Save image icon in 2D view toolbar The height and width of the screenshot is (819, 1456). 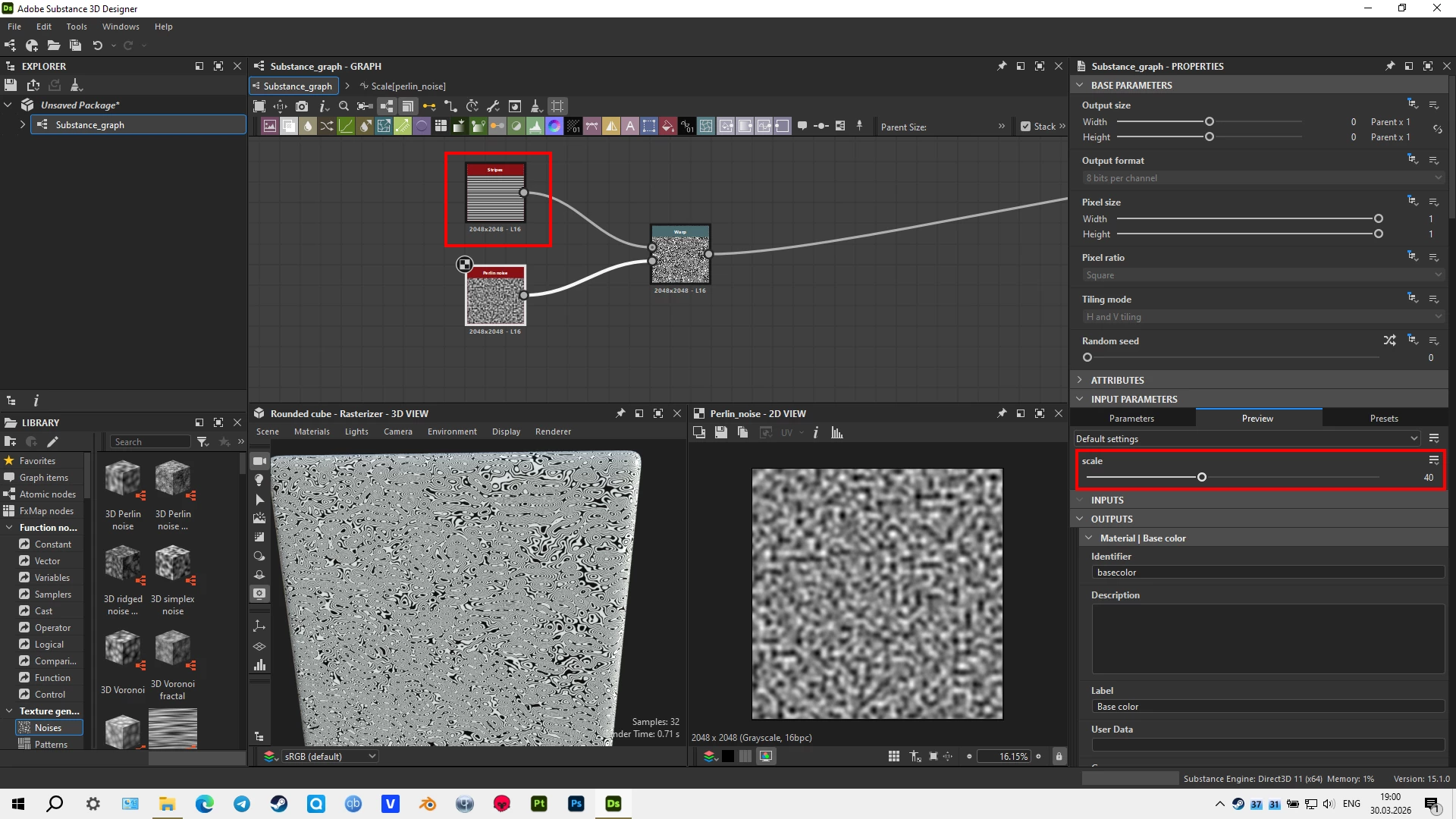click(x=720, y=432)
